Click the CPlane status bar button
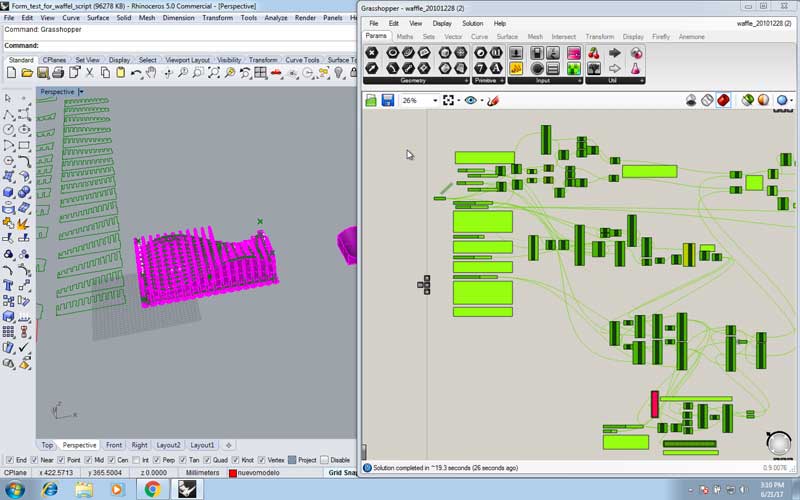The image size is (800, 500). (x=16, y=473)
